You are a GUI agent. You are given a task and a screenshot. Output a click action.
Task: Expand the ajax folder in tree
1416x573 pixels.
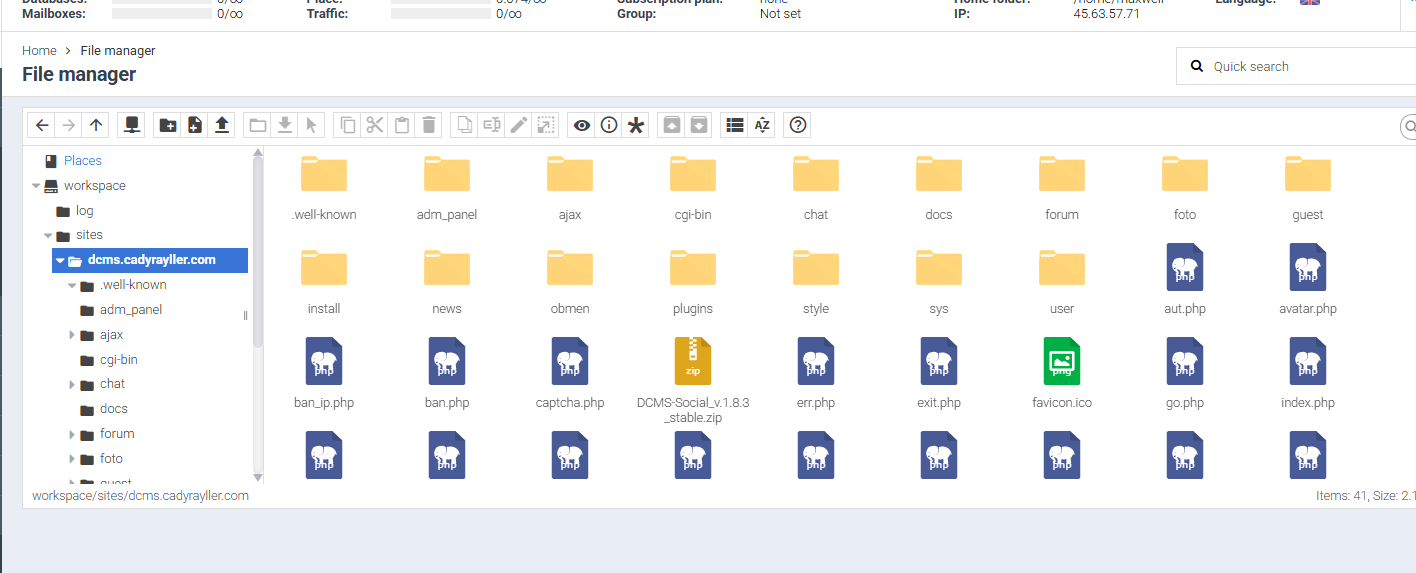coord(72,335)
